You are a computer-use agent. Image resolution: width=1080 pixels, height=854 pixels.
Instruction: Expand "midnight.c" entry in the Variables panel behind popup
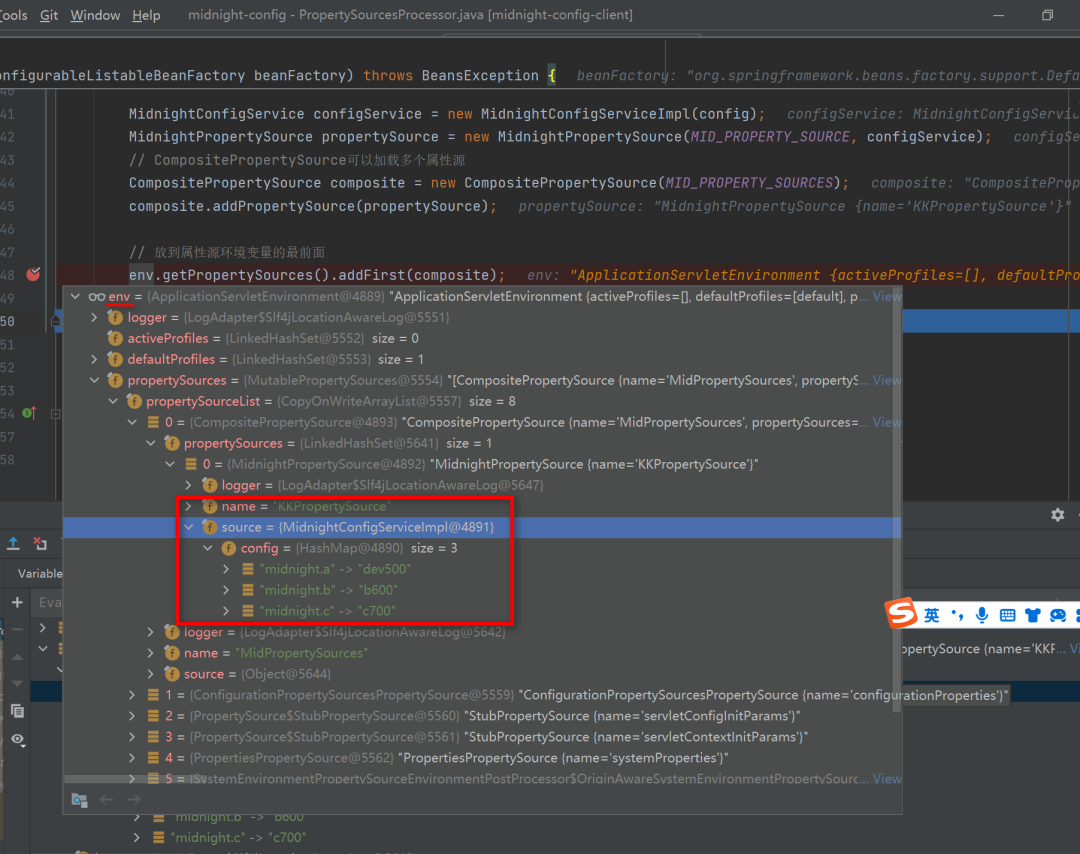137,837
